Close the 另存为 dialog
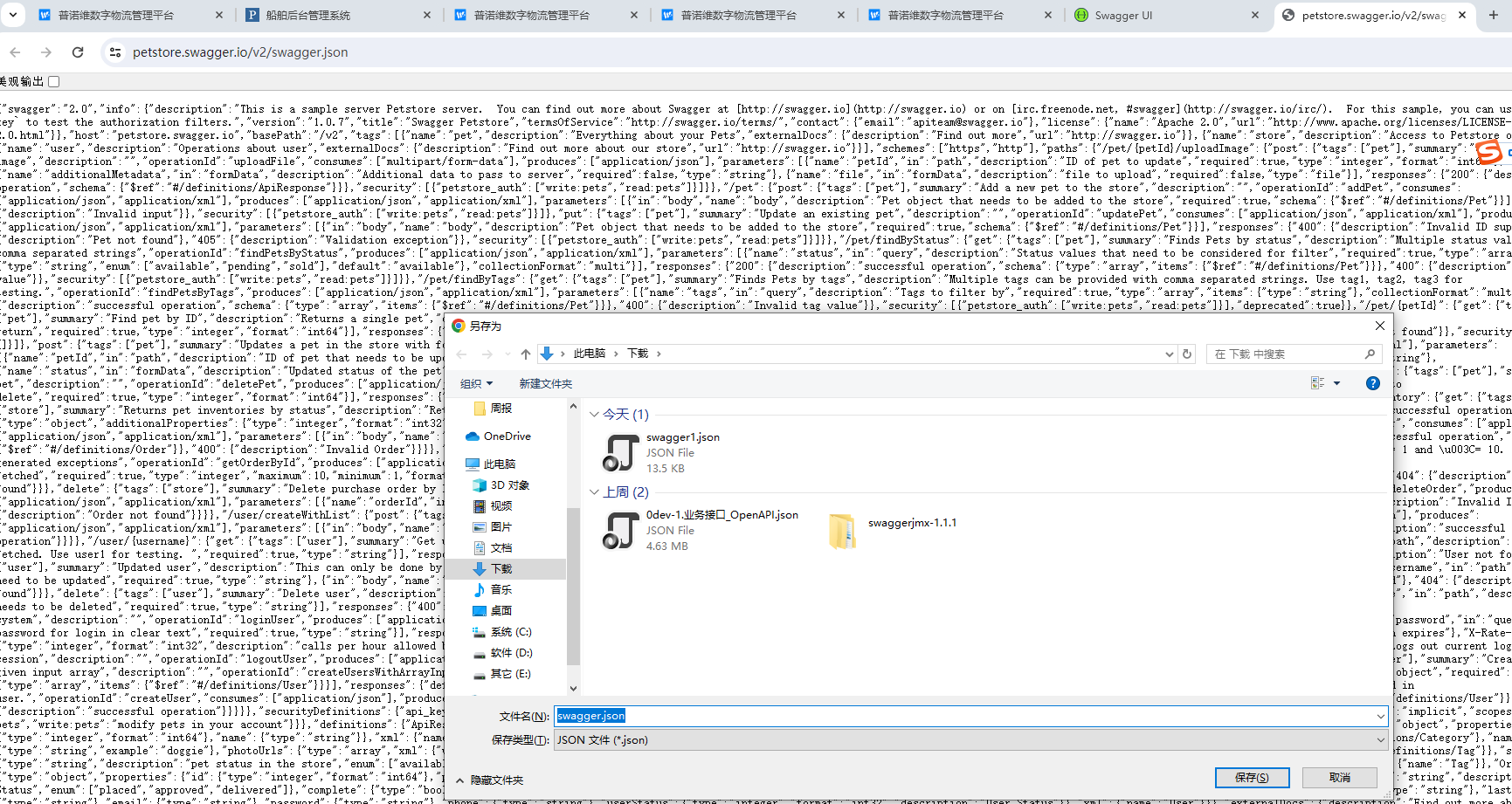 click(1380, 326)
